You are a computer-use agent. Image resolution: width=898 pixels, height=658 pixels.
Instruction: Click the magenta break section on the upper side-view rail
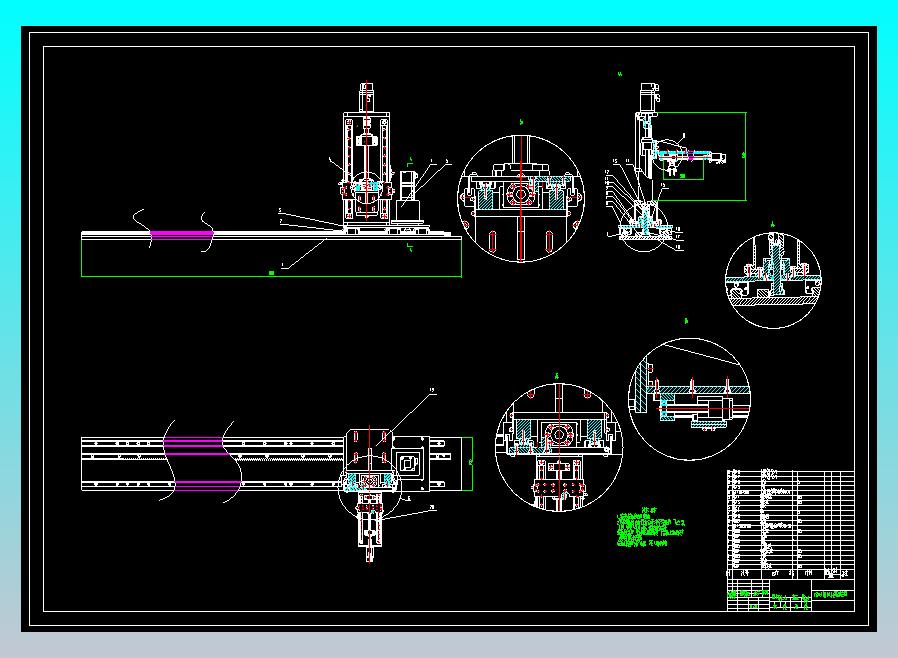point(182,234)
